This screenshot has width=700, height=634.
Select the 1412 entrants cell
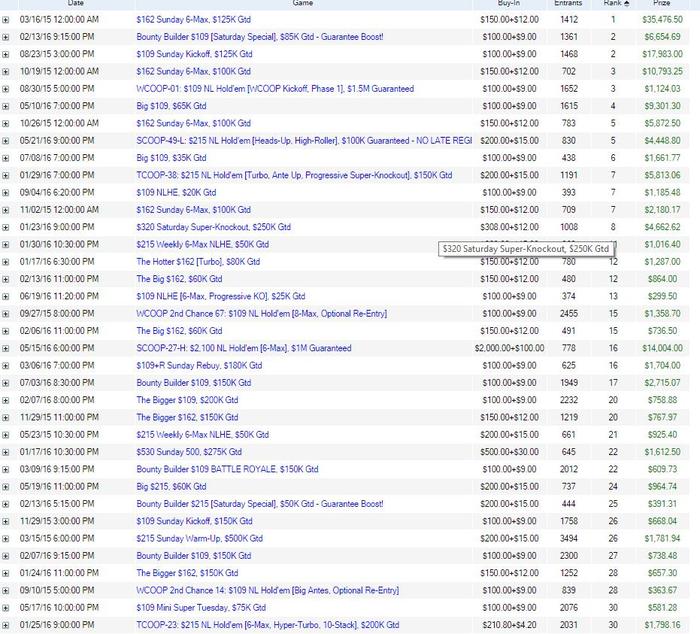(x=569, y=20)
